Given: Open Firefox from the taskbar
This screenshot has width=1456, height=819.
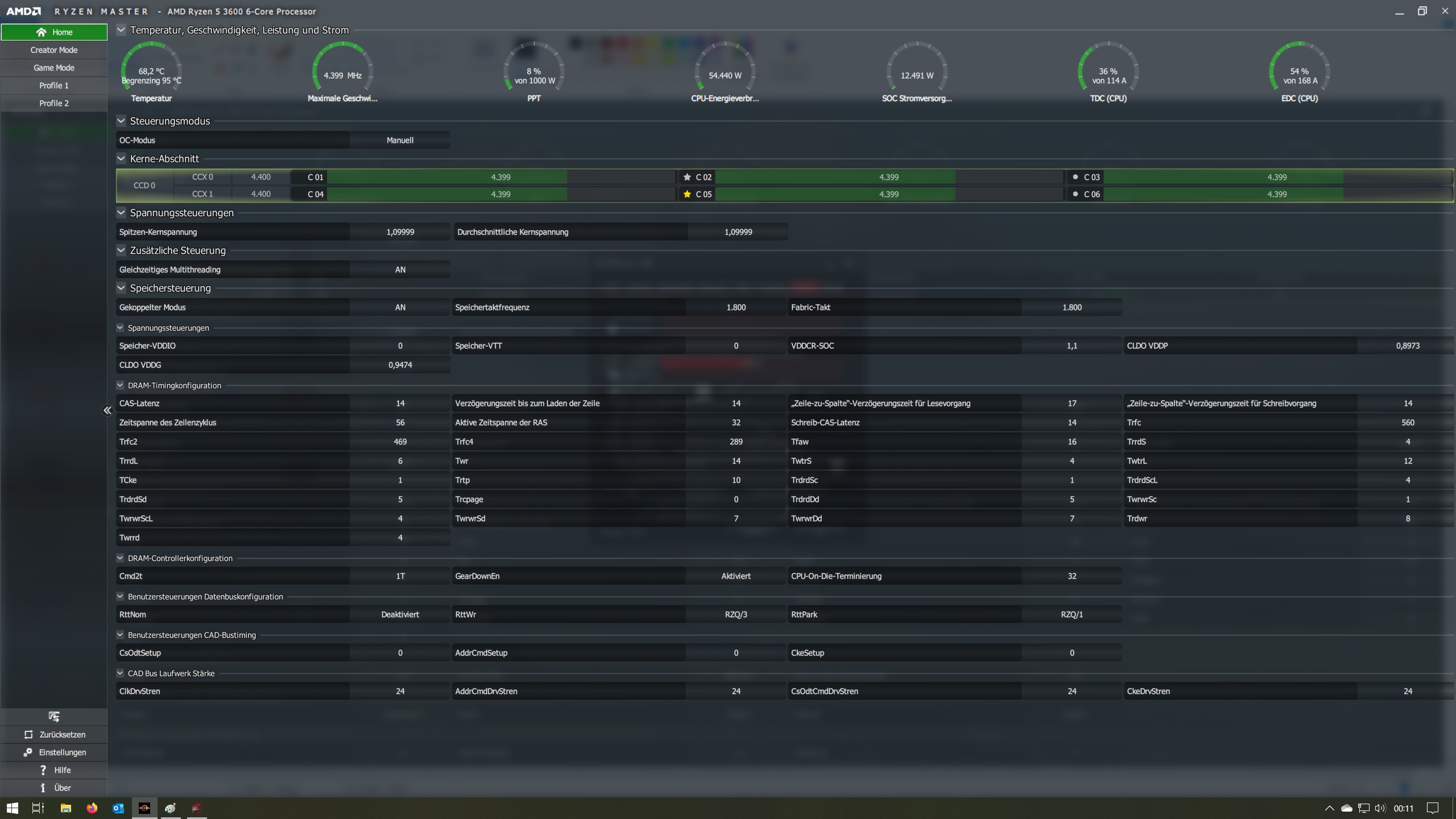Looking at the screenshot, I should click(x=92, y=808).
